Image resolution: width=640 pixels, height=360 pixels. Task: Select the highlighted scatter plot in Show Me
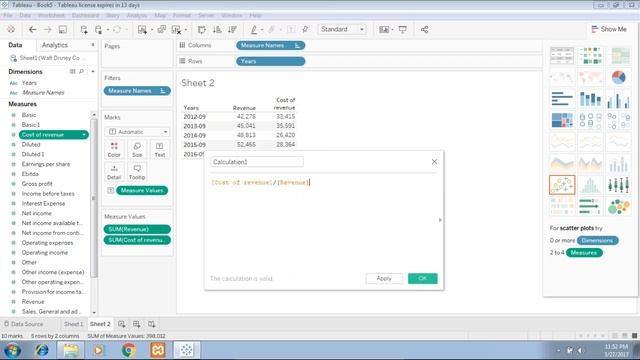(x=562, y=185)
